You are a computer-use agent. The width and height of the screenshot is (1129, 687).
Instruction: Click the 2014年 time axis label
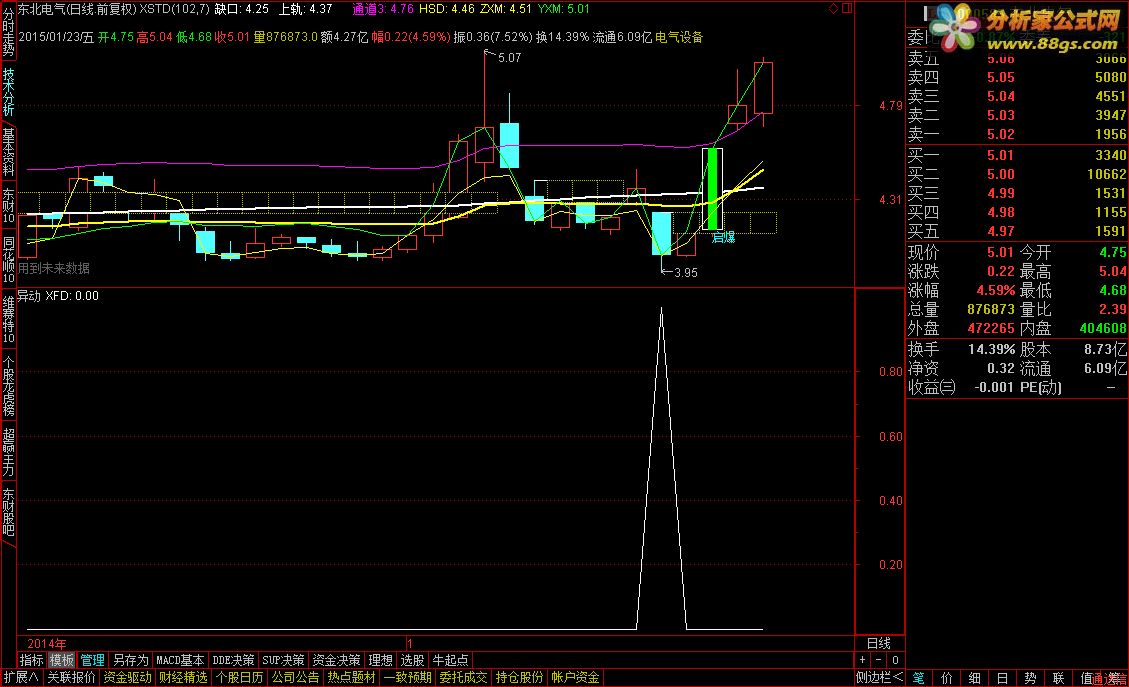point(46,643)
